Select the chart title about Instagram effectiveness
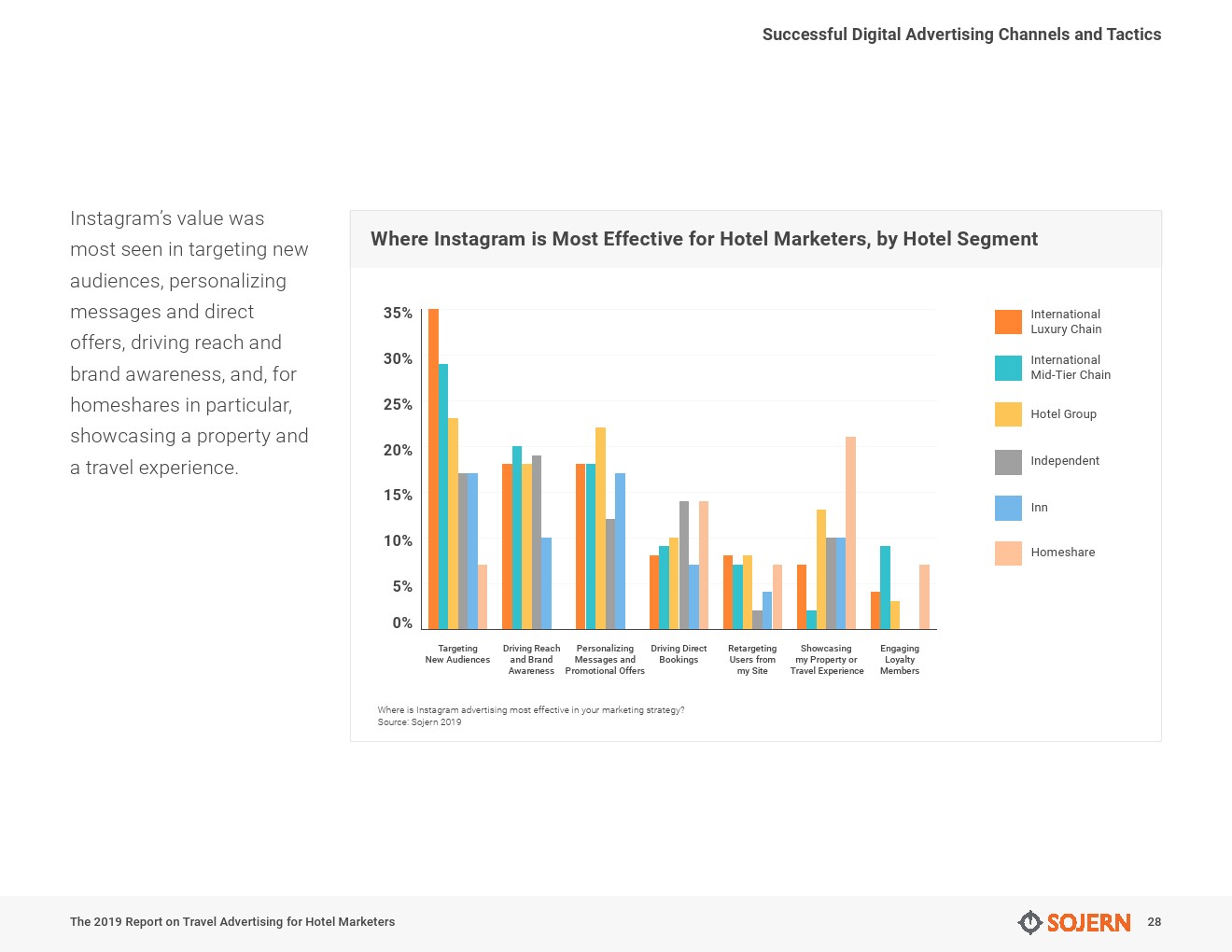The height and width of the screenshot is (952, 1232). tap(704, 239)
